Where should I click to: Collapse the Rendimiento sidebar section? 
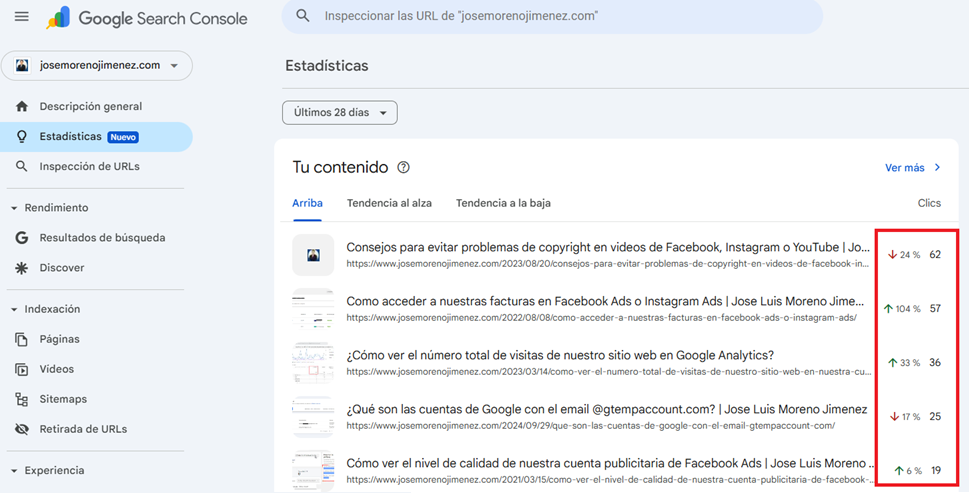click(x=14, y=208)
